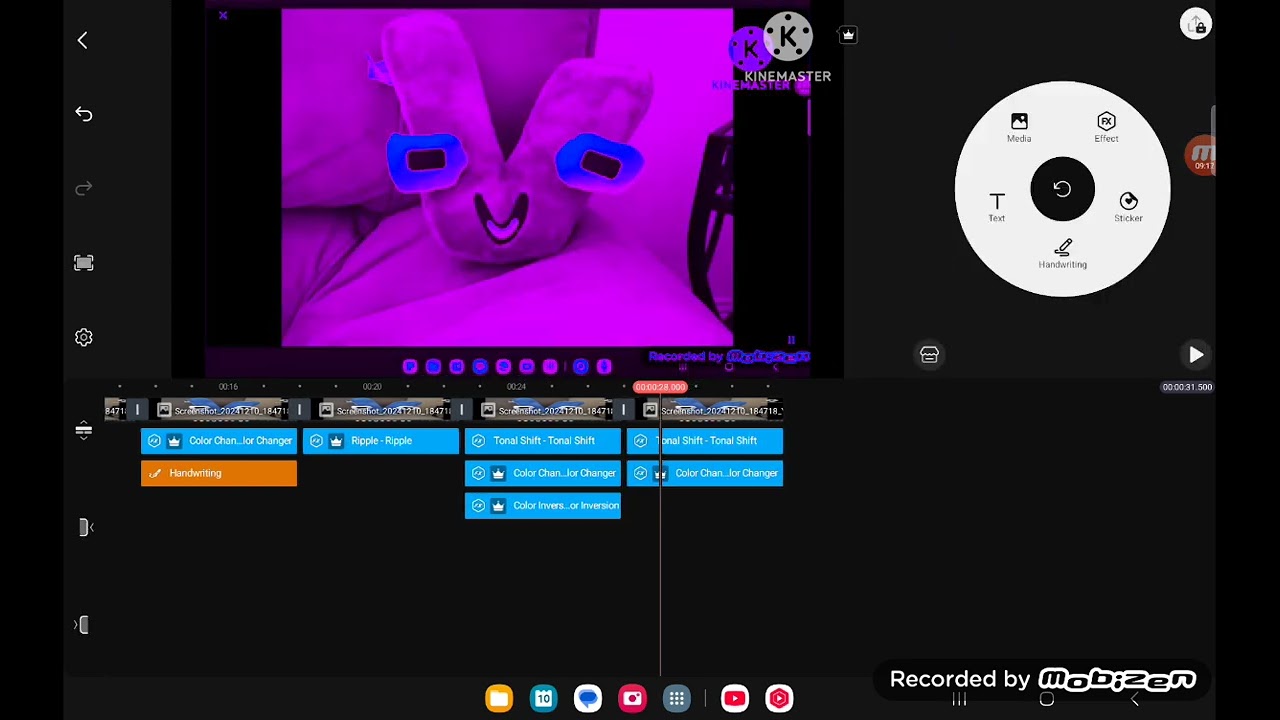Add a Handwriting layer

1062,254
